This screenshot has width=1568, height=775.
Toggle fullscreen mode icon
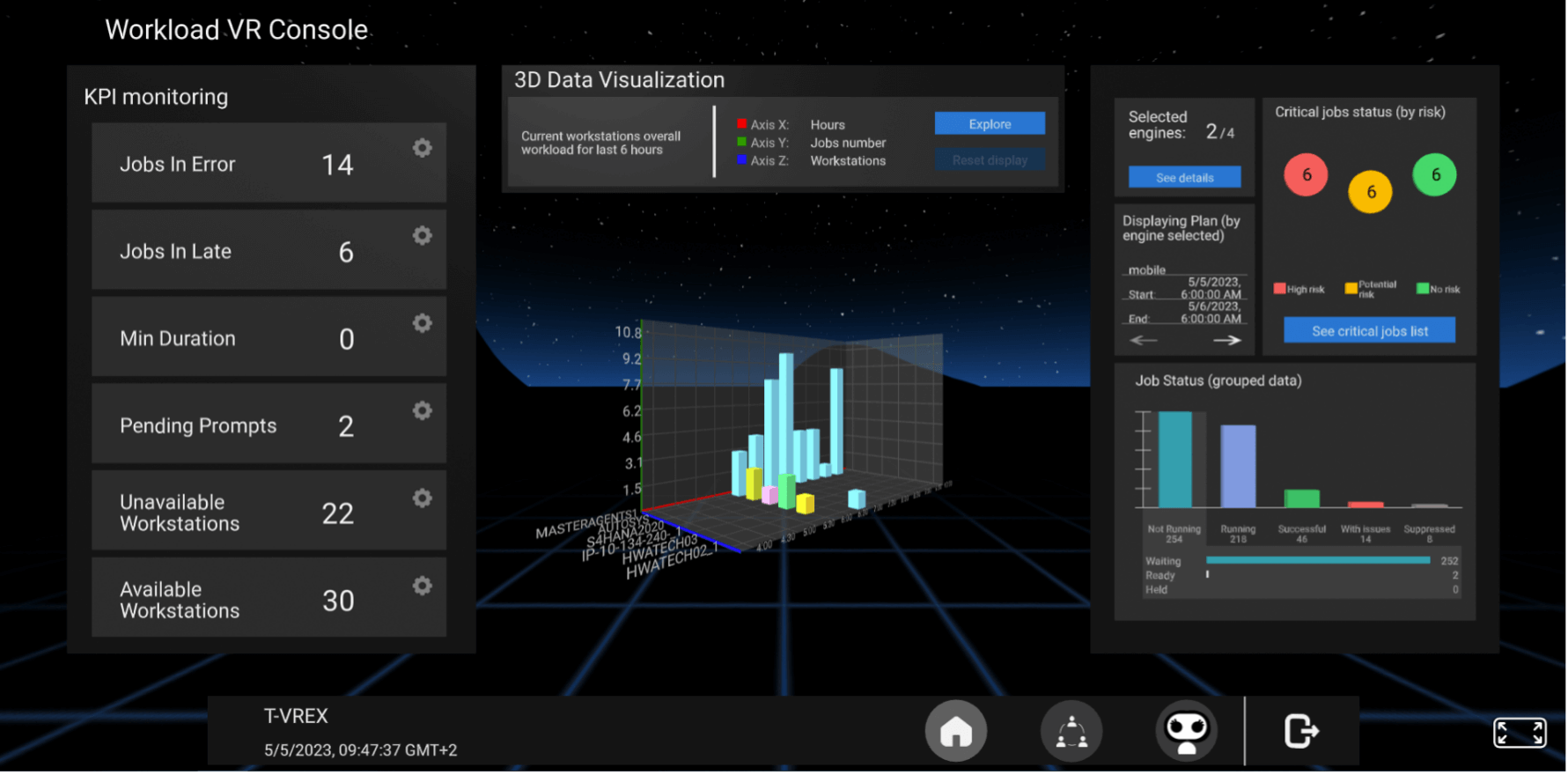[1519, 733]
